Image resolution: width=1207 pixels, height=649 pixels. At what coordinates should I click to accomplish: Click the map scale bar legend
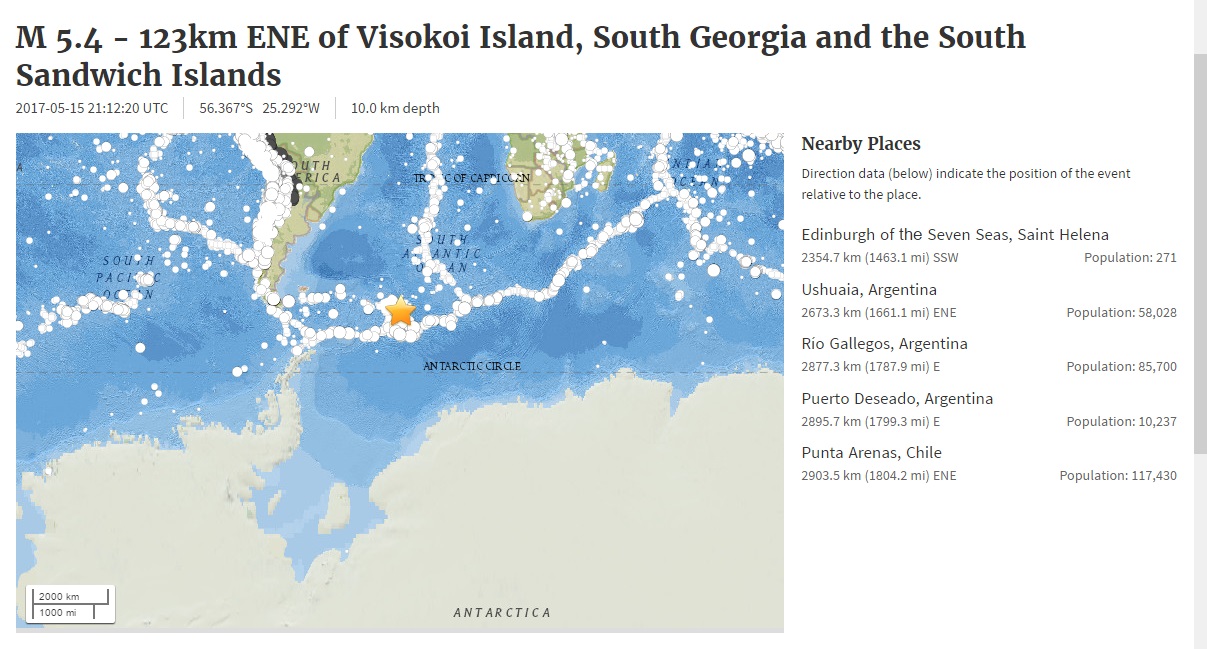70,604
